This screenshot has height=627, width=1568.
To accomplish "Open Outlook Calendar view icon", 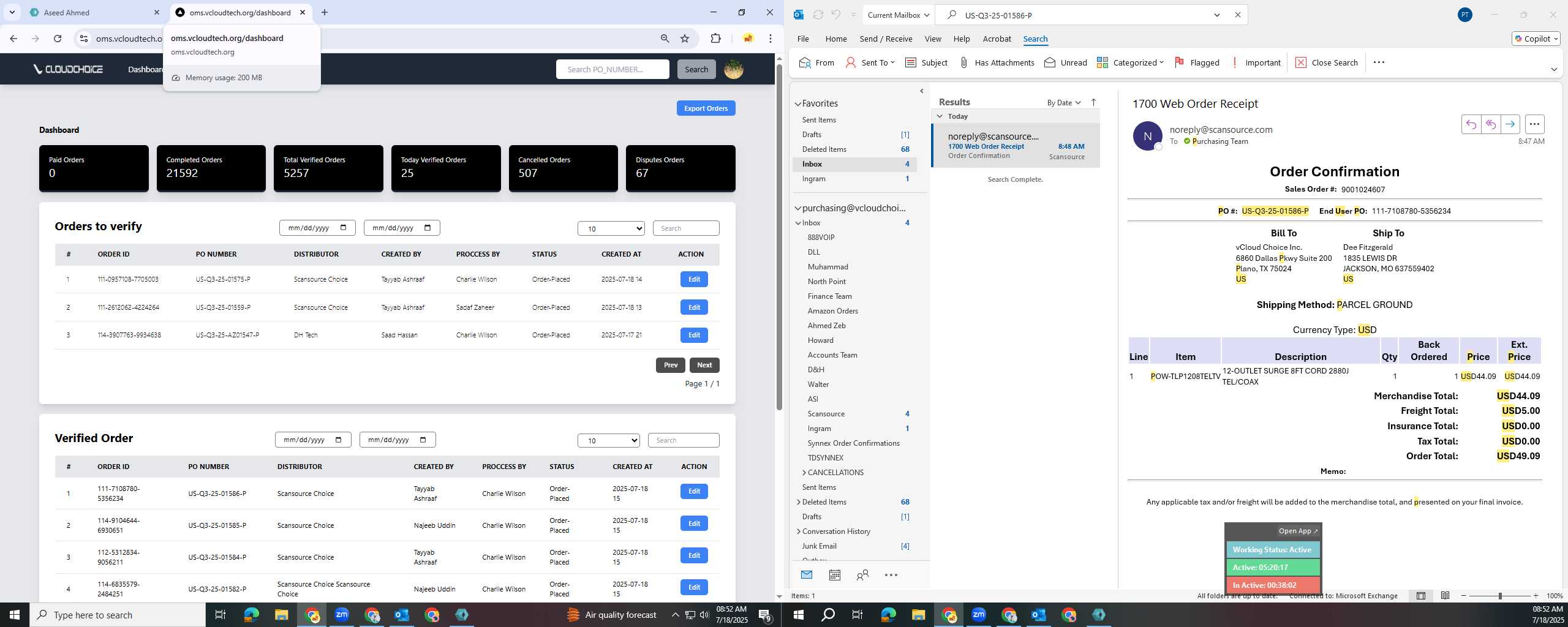I will 834,574.
